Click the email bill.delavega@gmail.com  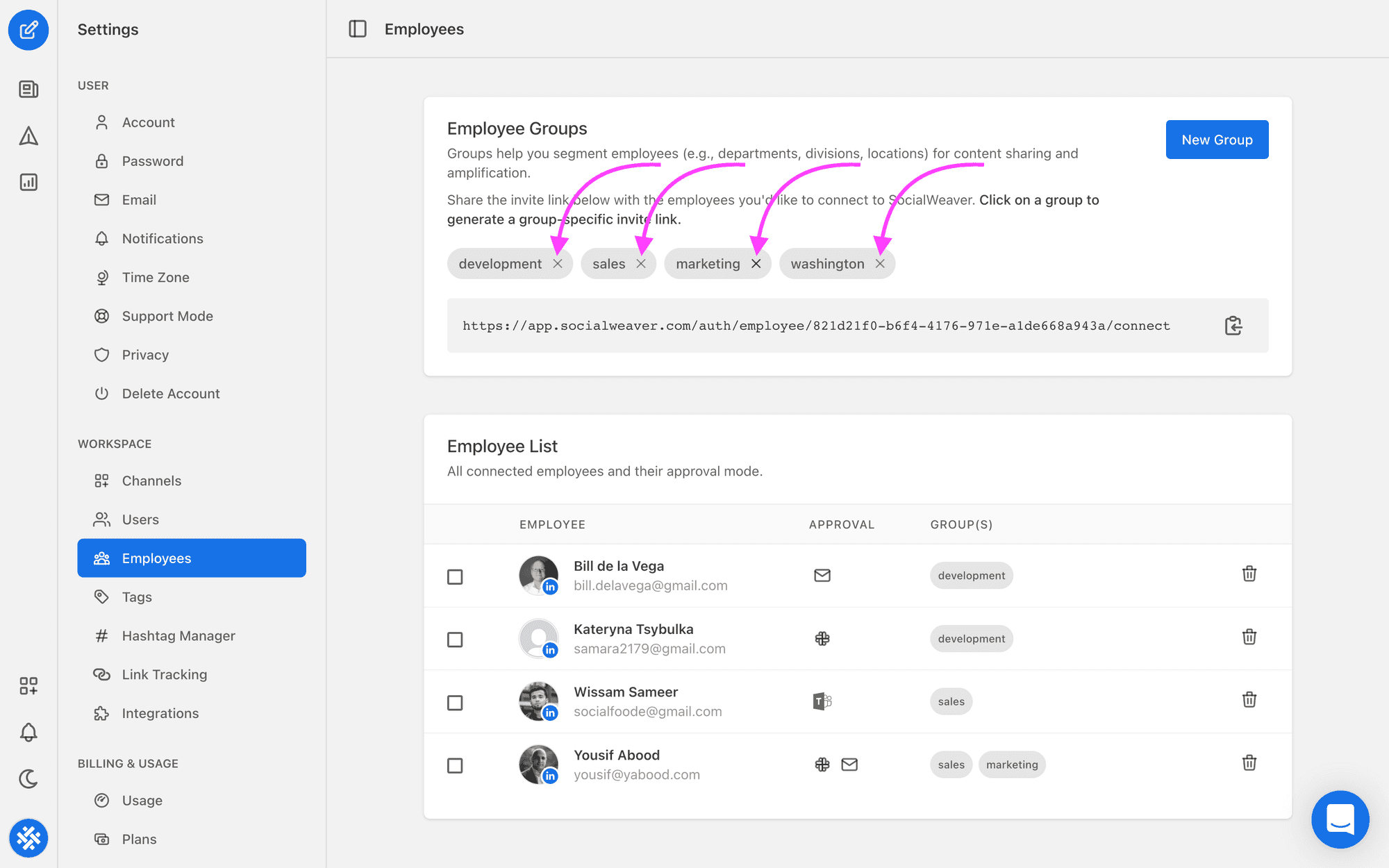tap(651, 585)
